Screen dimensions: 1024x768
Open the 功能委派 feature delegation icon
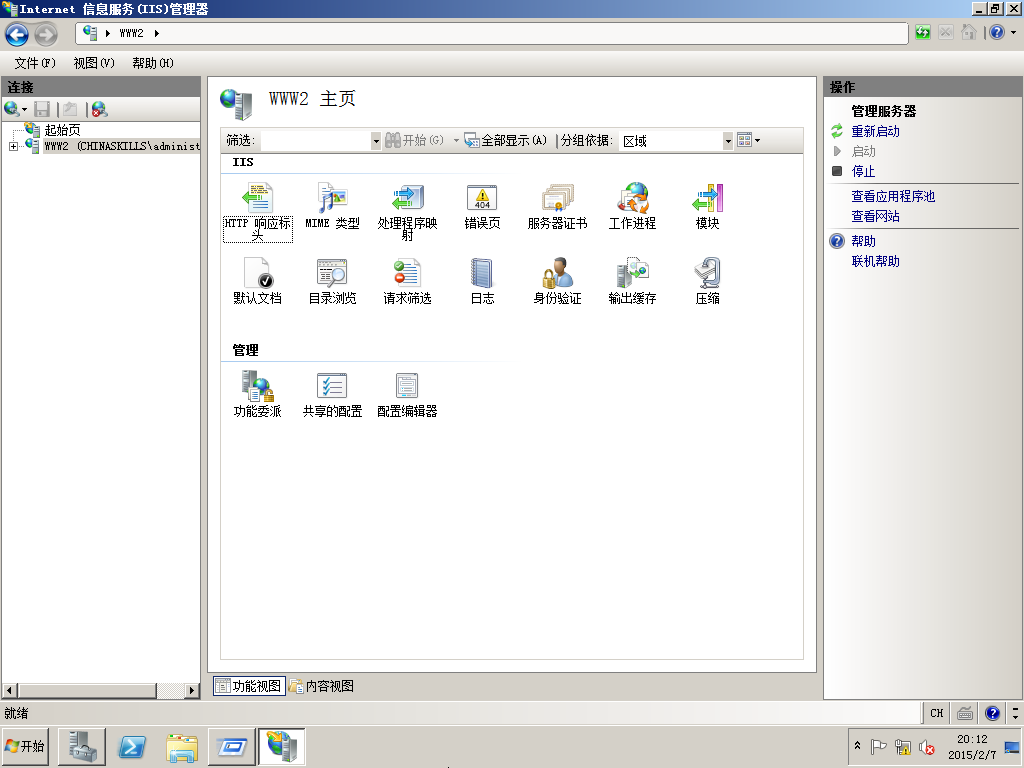[257, 394]
